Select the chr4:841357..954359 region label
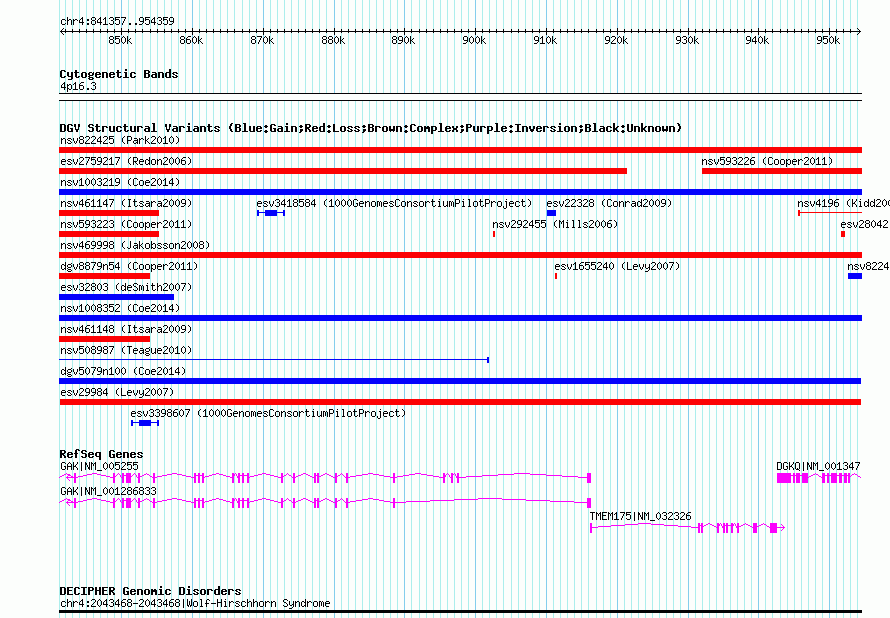Screen dimensions: 890x618 tap(117, 21)
